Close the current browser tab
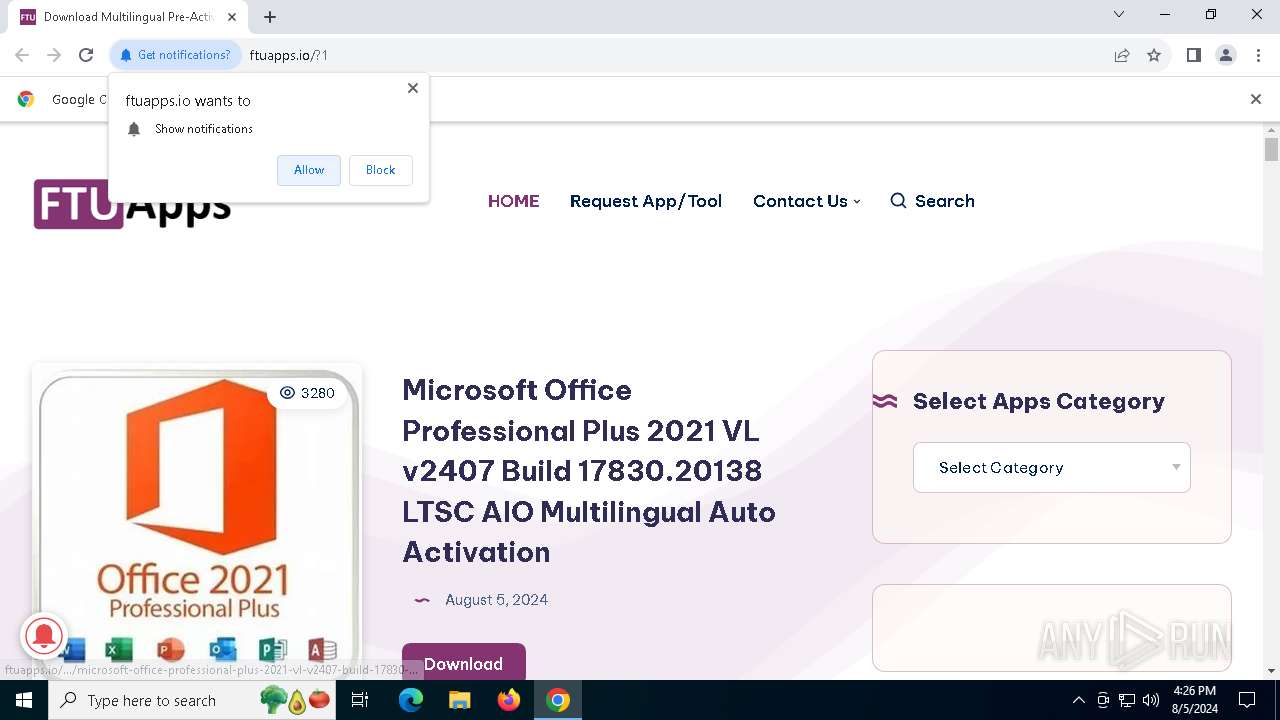The image size is (1280, 720). [232, 17]
